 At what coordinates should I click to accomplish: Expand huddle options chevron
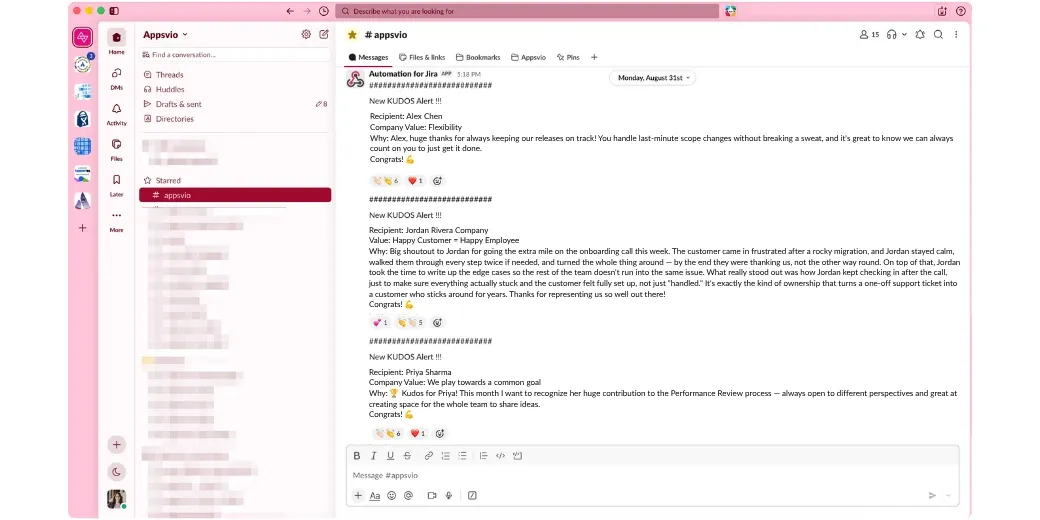(905, 34)
